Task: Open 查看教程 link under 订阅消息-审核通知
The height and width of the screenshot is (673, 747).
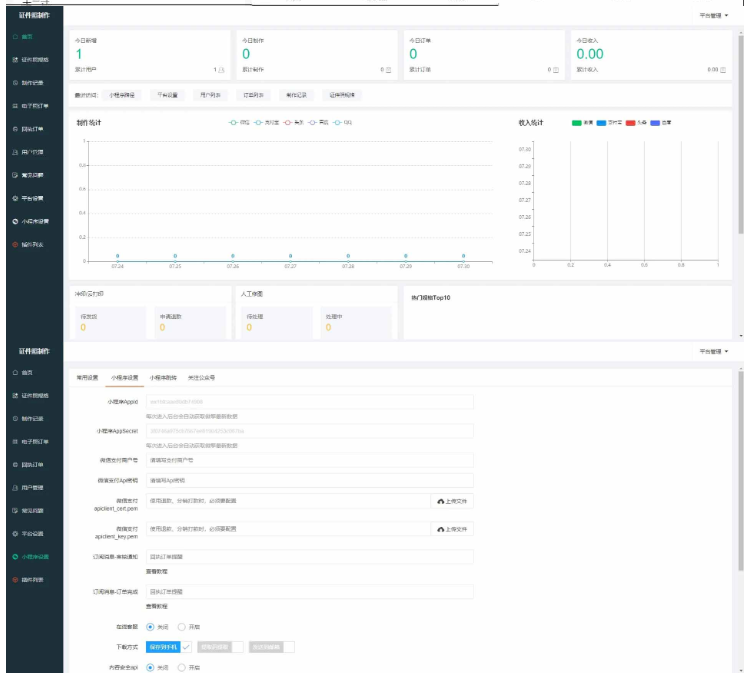Action: [157, 570]
